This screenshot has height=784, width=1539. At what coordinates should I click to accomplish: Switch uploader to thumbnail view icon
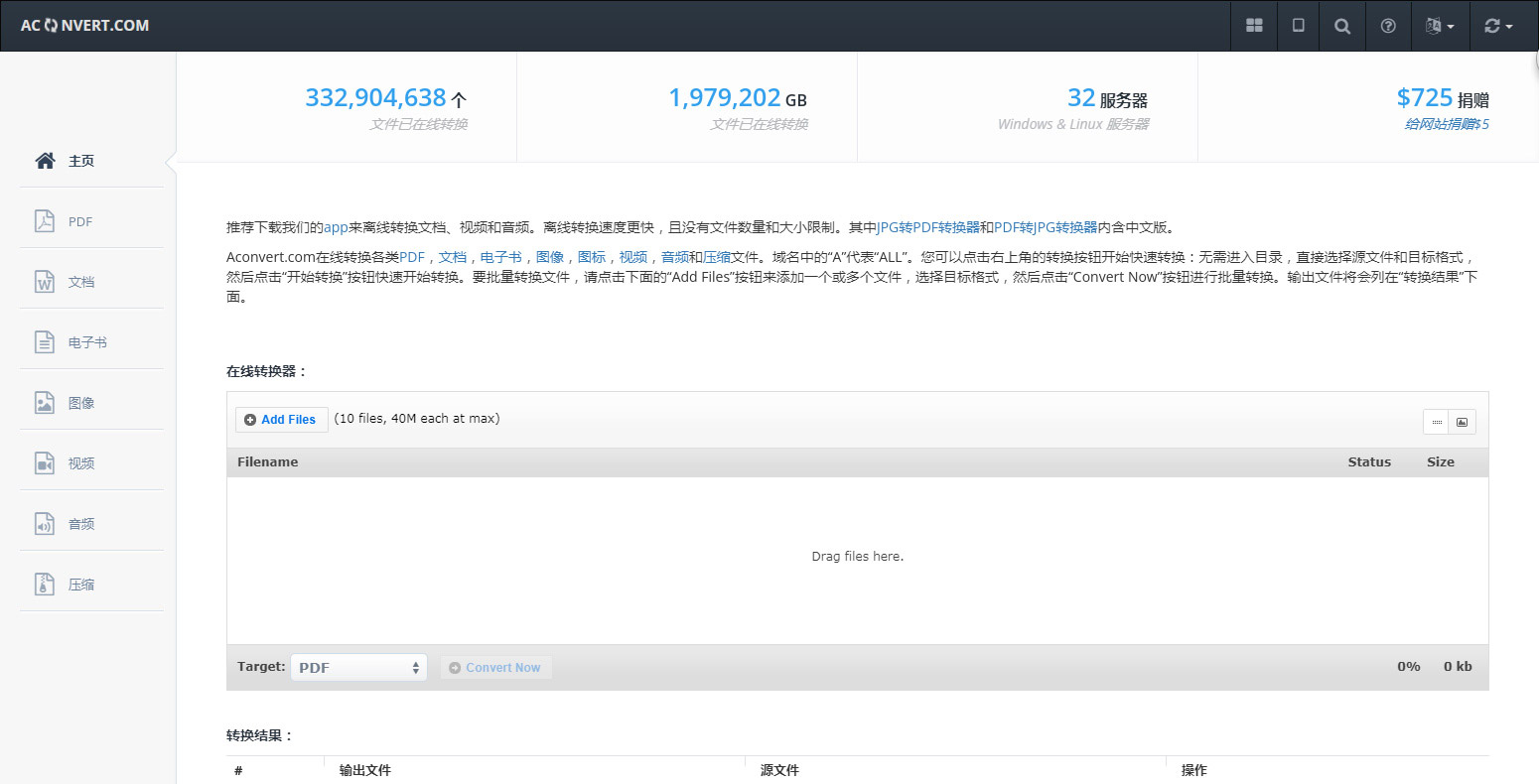pos(1463,422)
